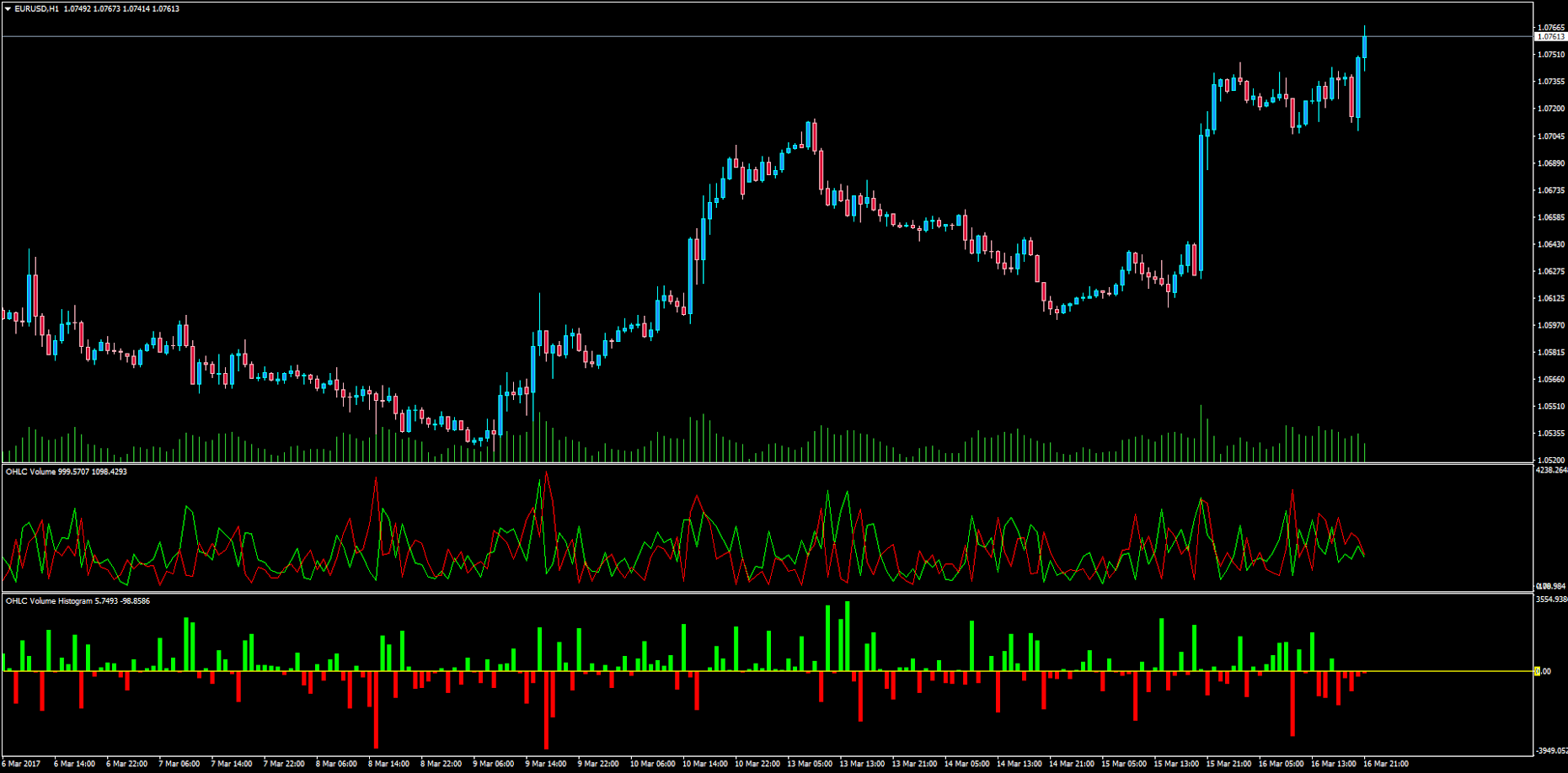The image size is (1568, 773).
Task: Click price scale label 1.06275
Action: coord(1551,271)
